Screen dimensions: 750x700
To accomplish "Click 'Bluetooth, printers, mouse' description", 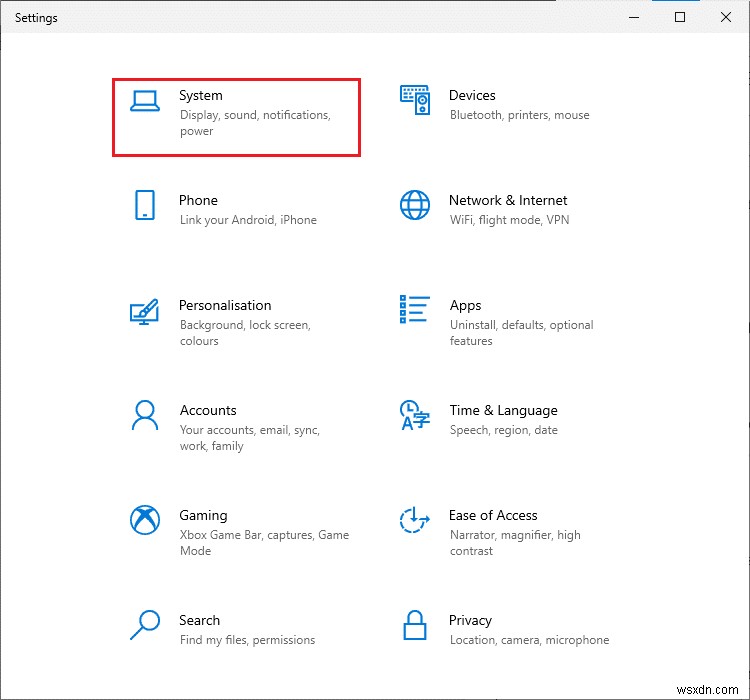I will 519,115.
